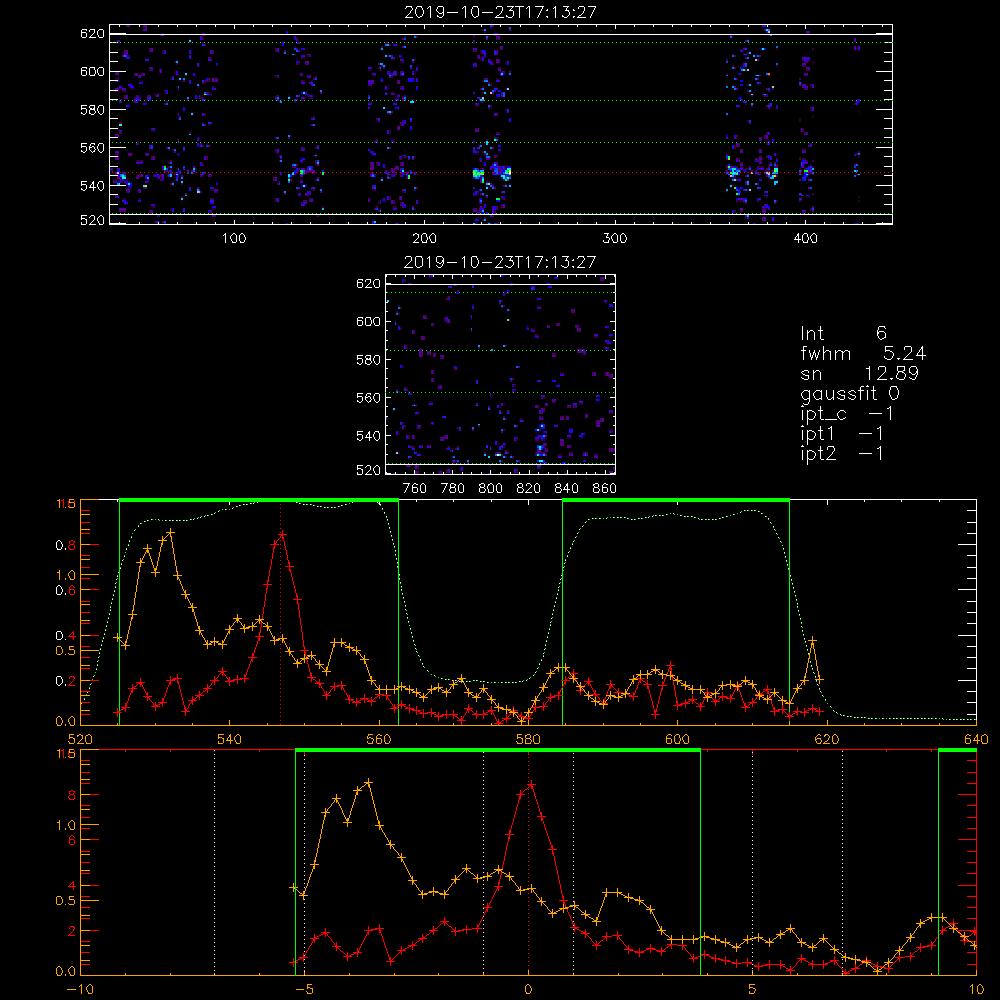Click the '840' x-axis label of the middle image

pyautogui.click(x=566, y=489)
